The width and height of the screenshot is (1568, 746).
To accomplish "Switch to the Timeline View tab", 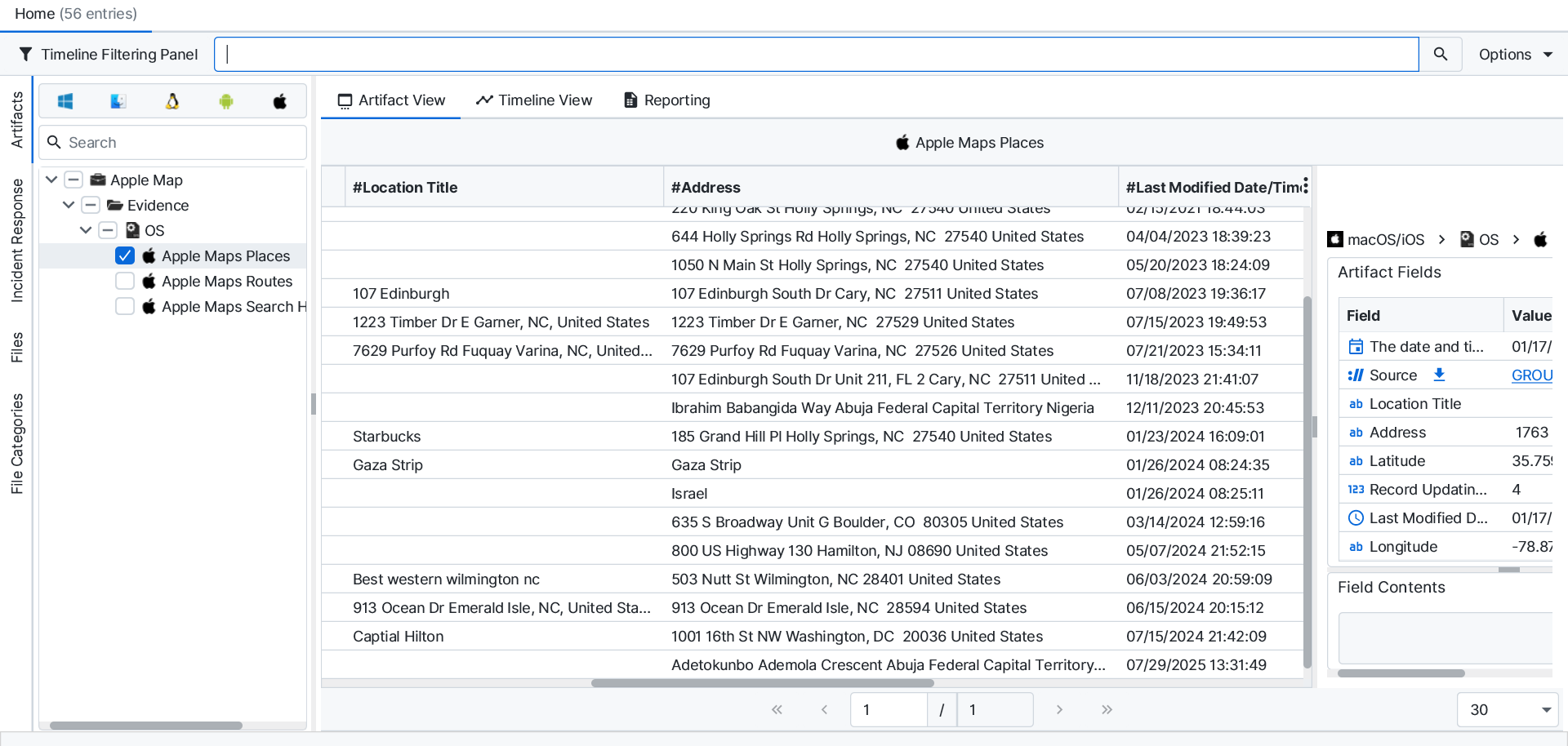I will point(534,100).
